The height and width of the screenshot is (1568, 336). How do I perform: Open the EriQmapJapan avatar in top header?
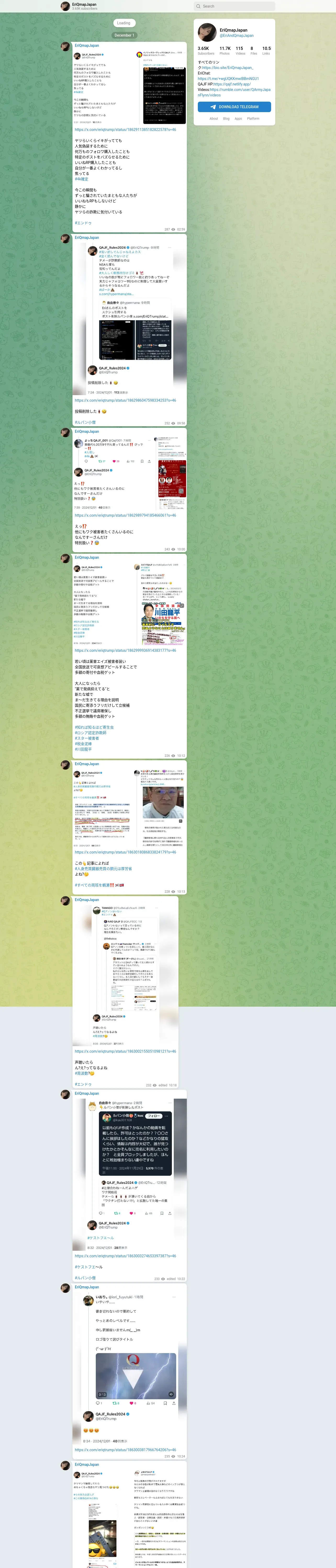65,6
